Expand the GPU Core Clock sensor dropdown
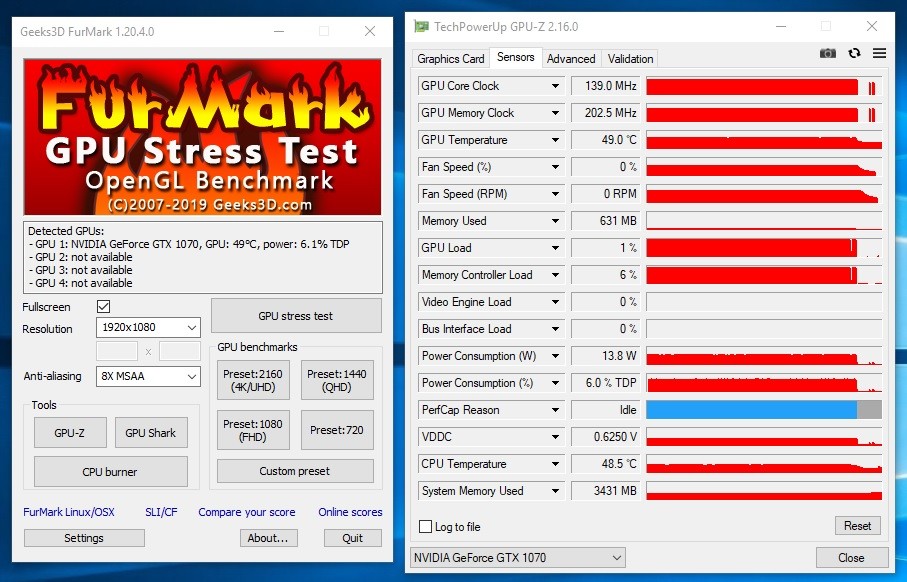Screen dimensions: 907x582 point(555,86)
